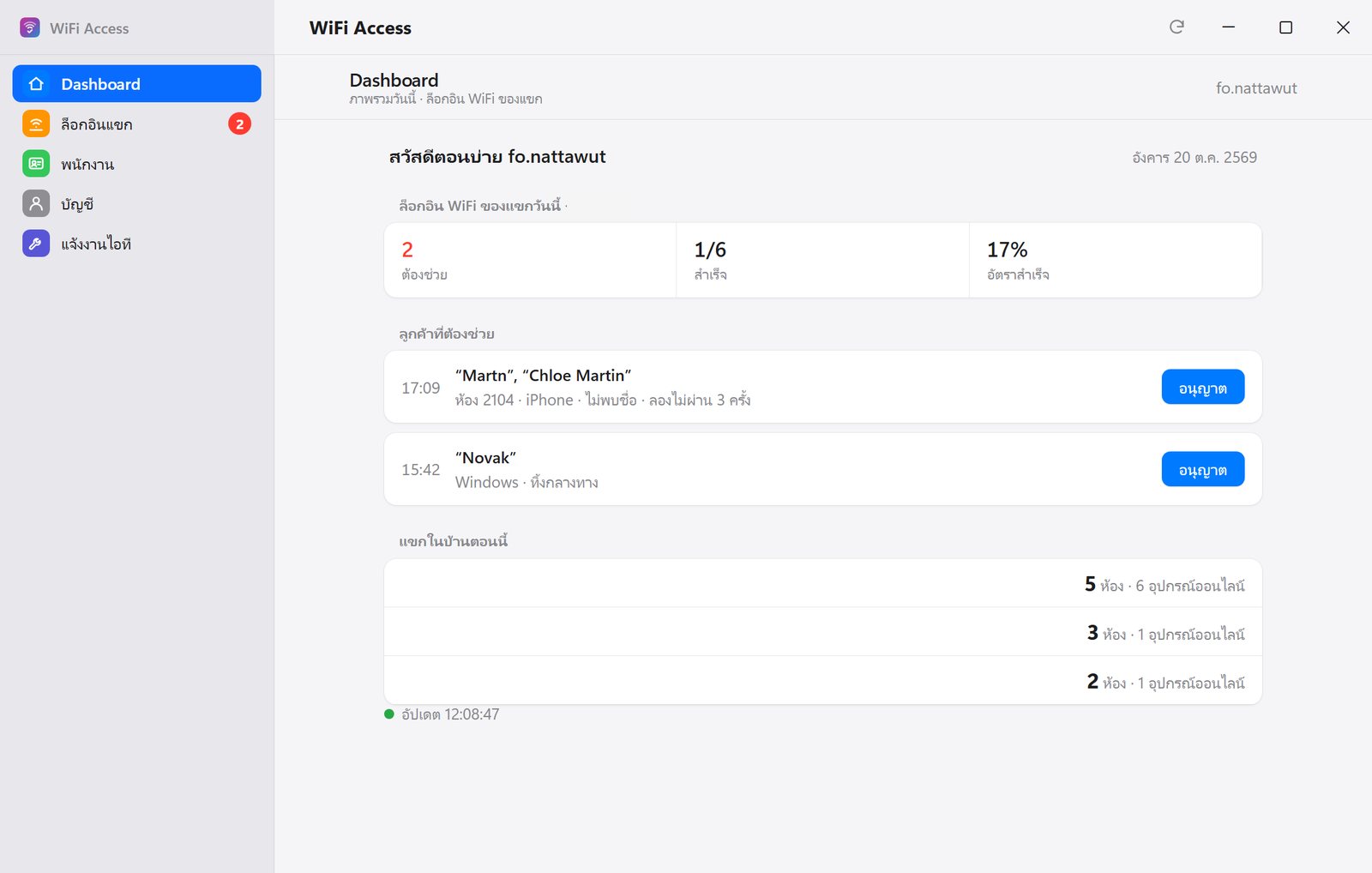Maximize the WiFi Access window

(1285, 27)
